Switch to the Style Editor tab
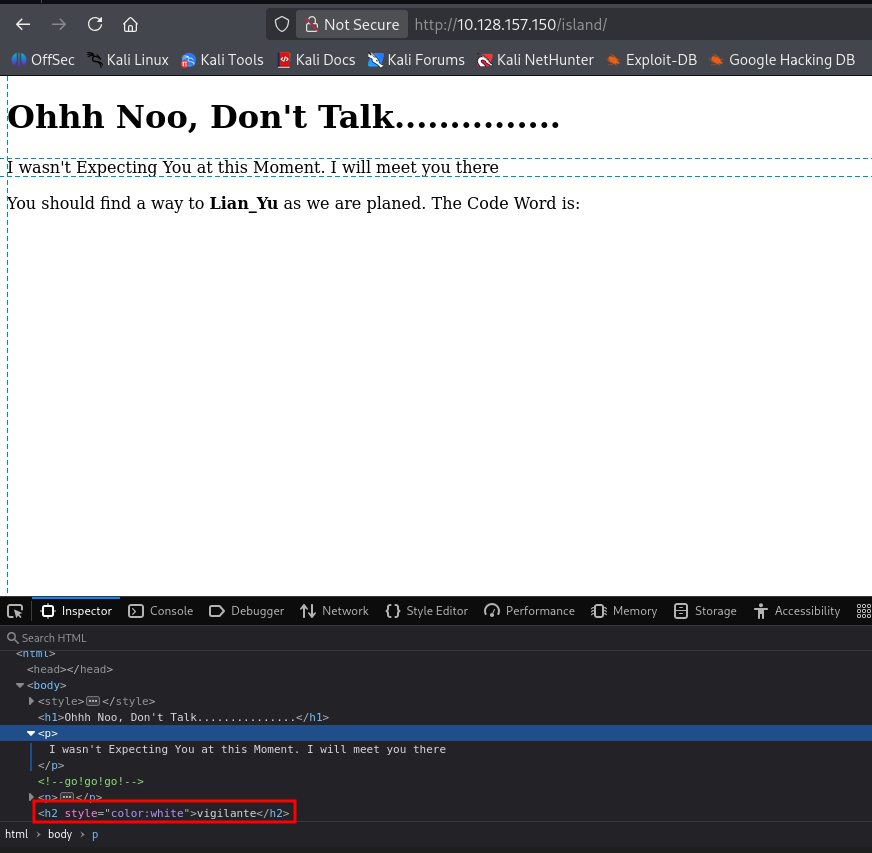 pyautogui.click(x=427, y=611)
